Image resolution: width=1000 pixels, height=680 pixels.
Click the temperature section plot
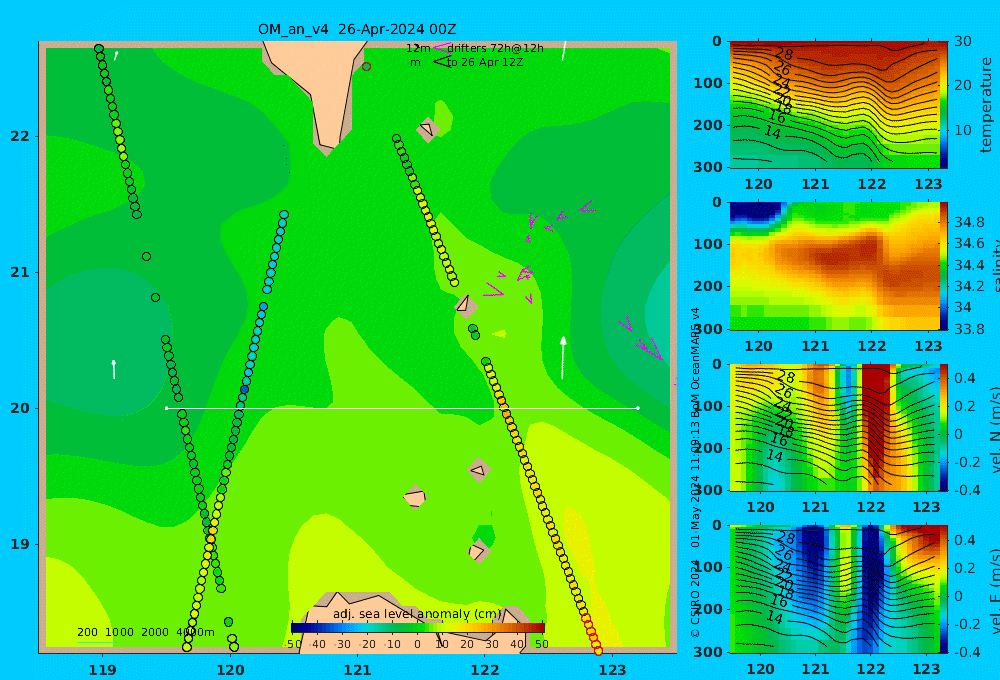pyautogui.click(x=834, y=105)
